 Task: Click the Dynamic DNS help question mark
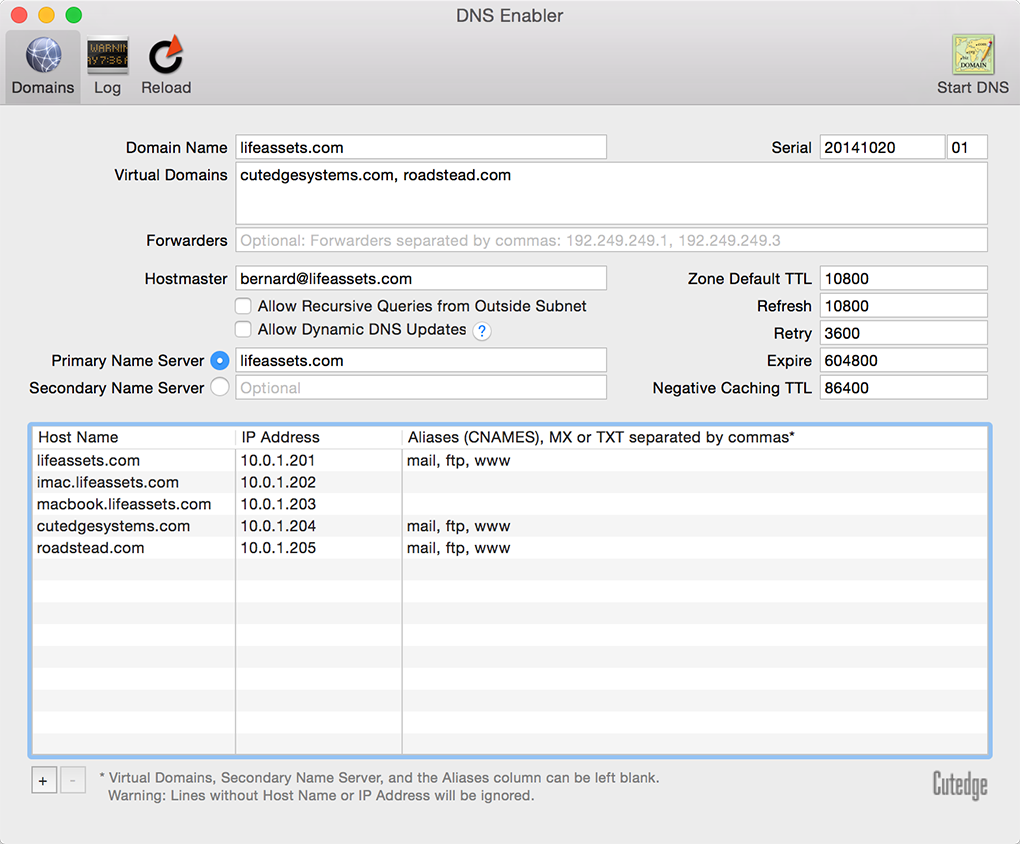point(482,331)
